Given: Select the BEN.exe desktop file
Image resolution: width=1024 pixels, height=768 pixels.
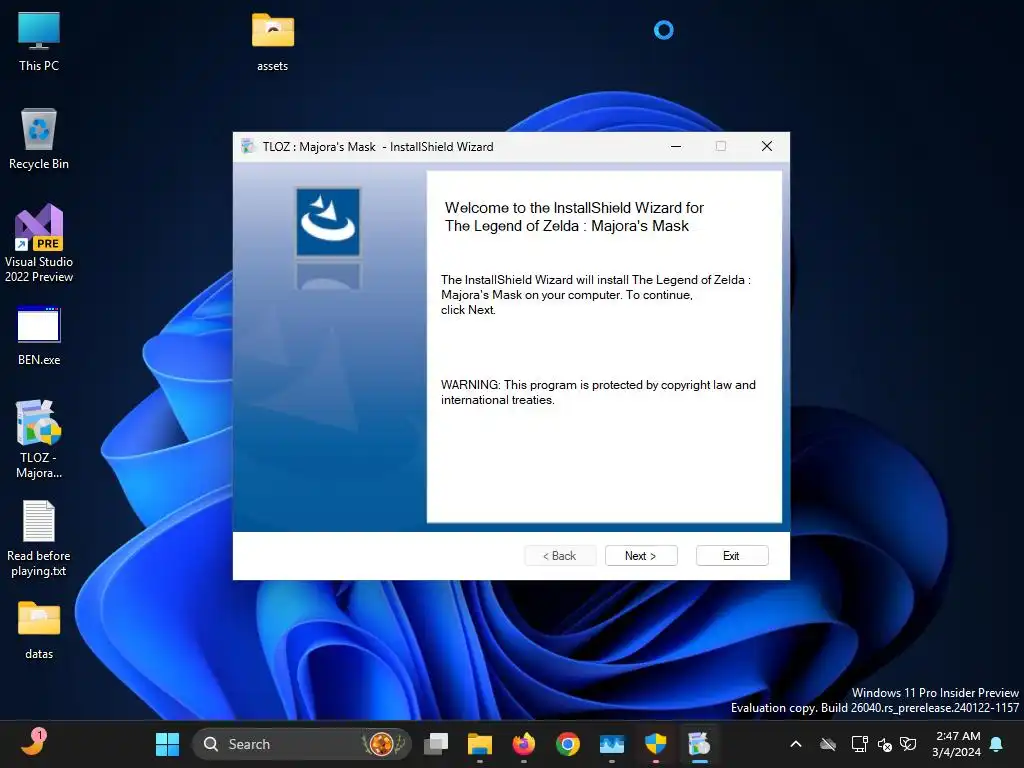Looking at the screenshot, I should (x=39, y=336).
